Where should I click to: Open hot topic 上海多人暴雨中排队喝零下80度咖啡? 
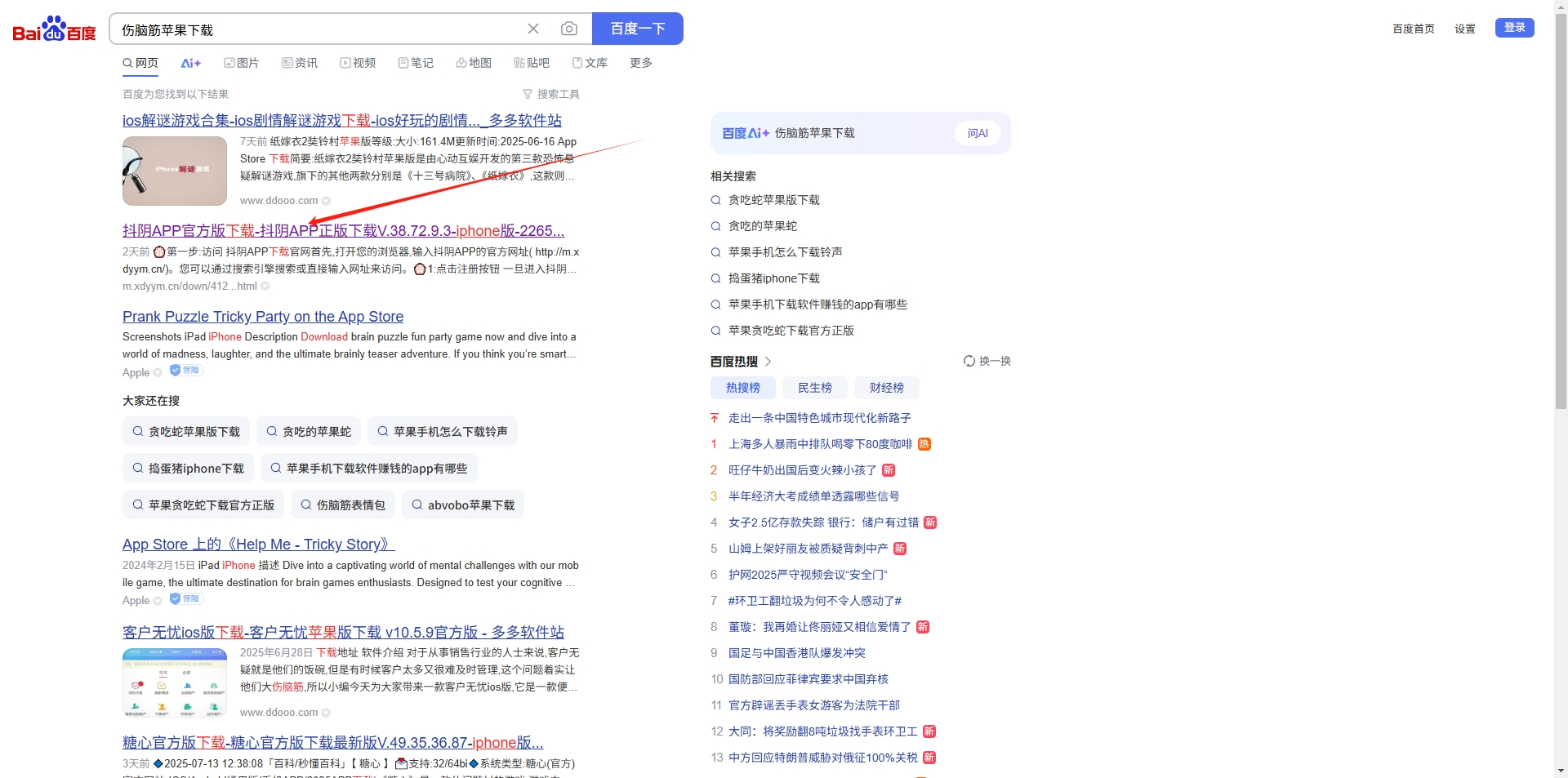click(821, 444)
